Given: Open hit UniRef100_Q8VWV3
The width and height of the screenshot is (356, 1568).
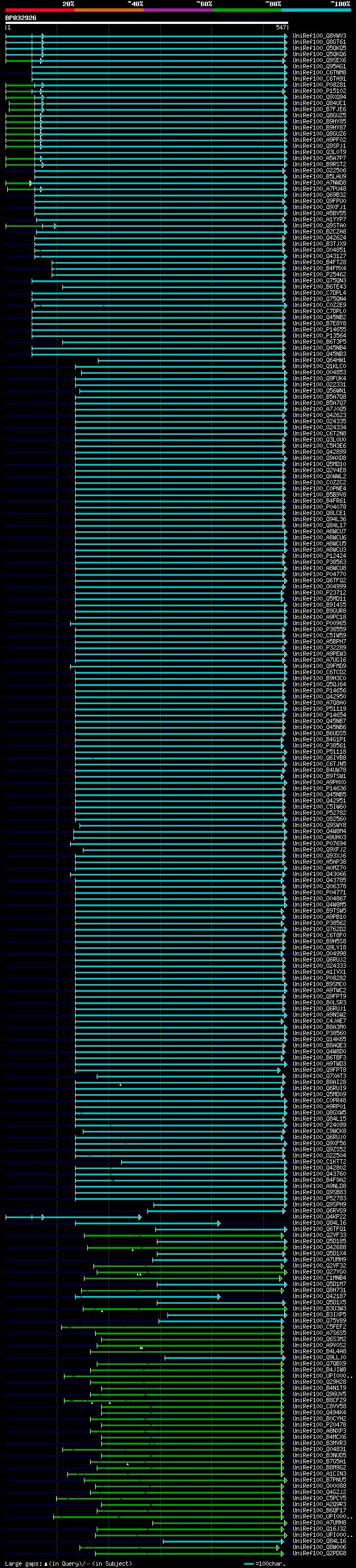Looking at the screenshot, I should 319,37.
